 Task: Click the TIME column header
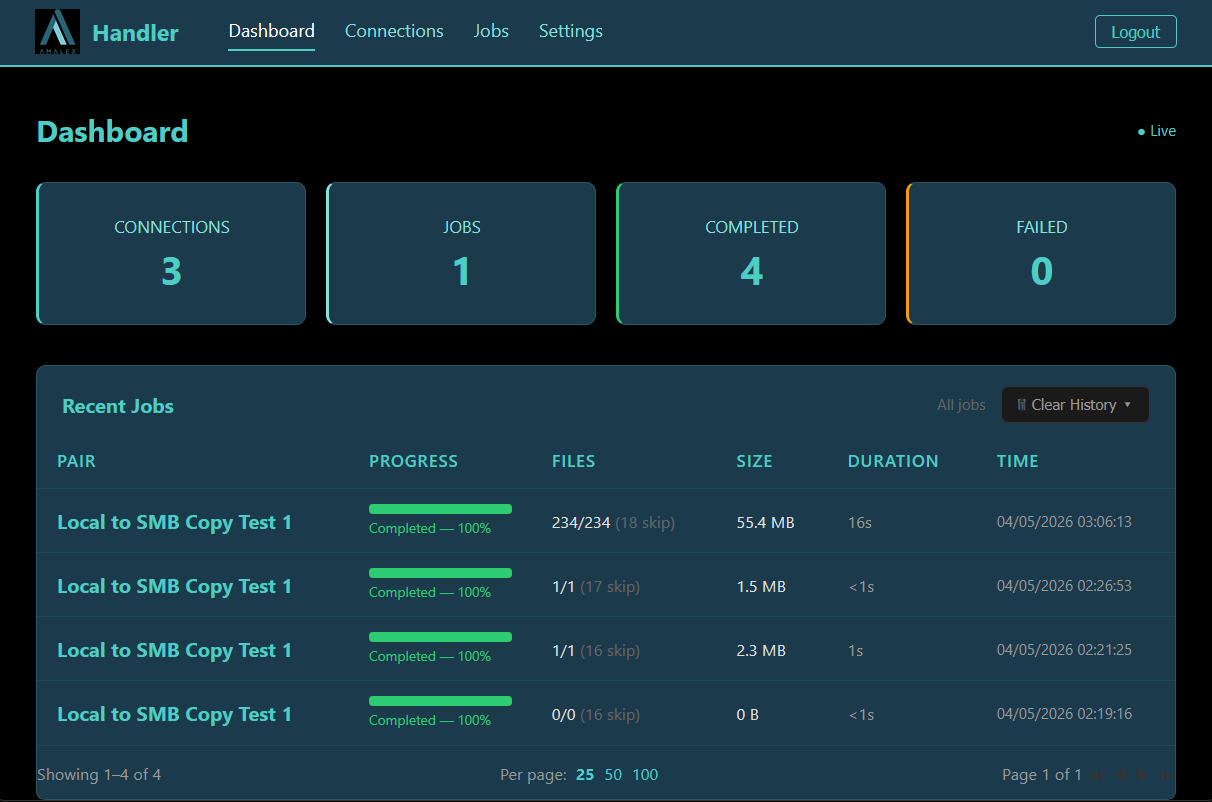click(1018, 461)
